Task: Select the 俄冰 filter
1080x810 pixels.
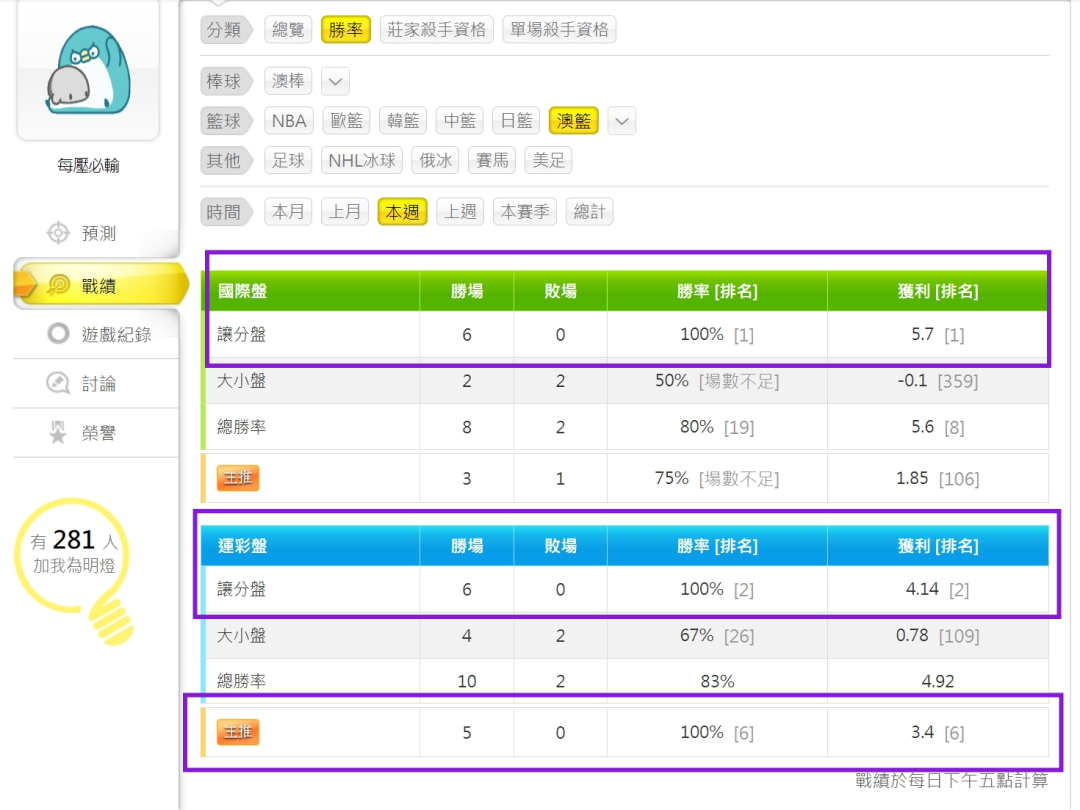Action: click(x=435, y=160)
